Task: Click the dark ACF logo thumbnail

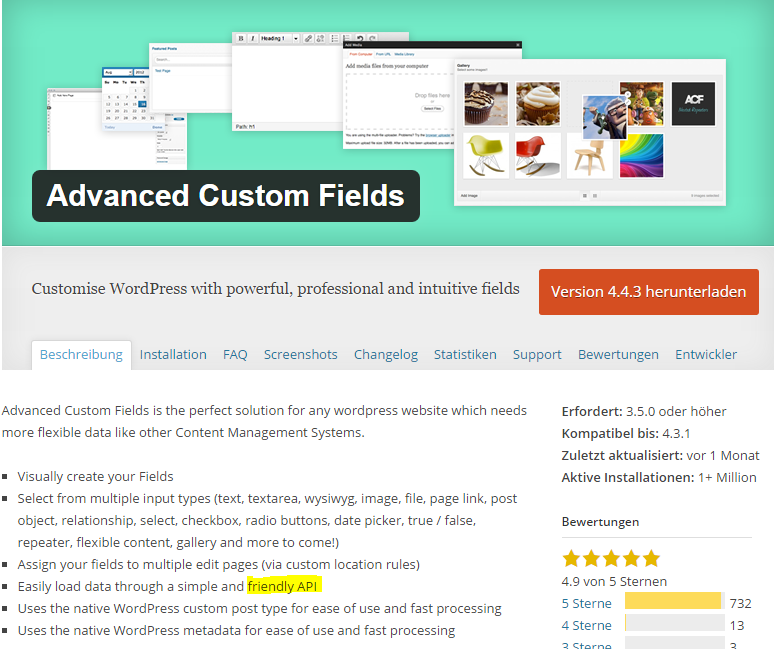Action: pyautogui.click(x=694, y=104)
